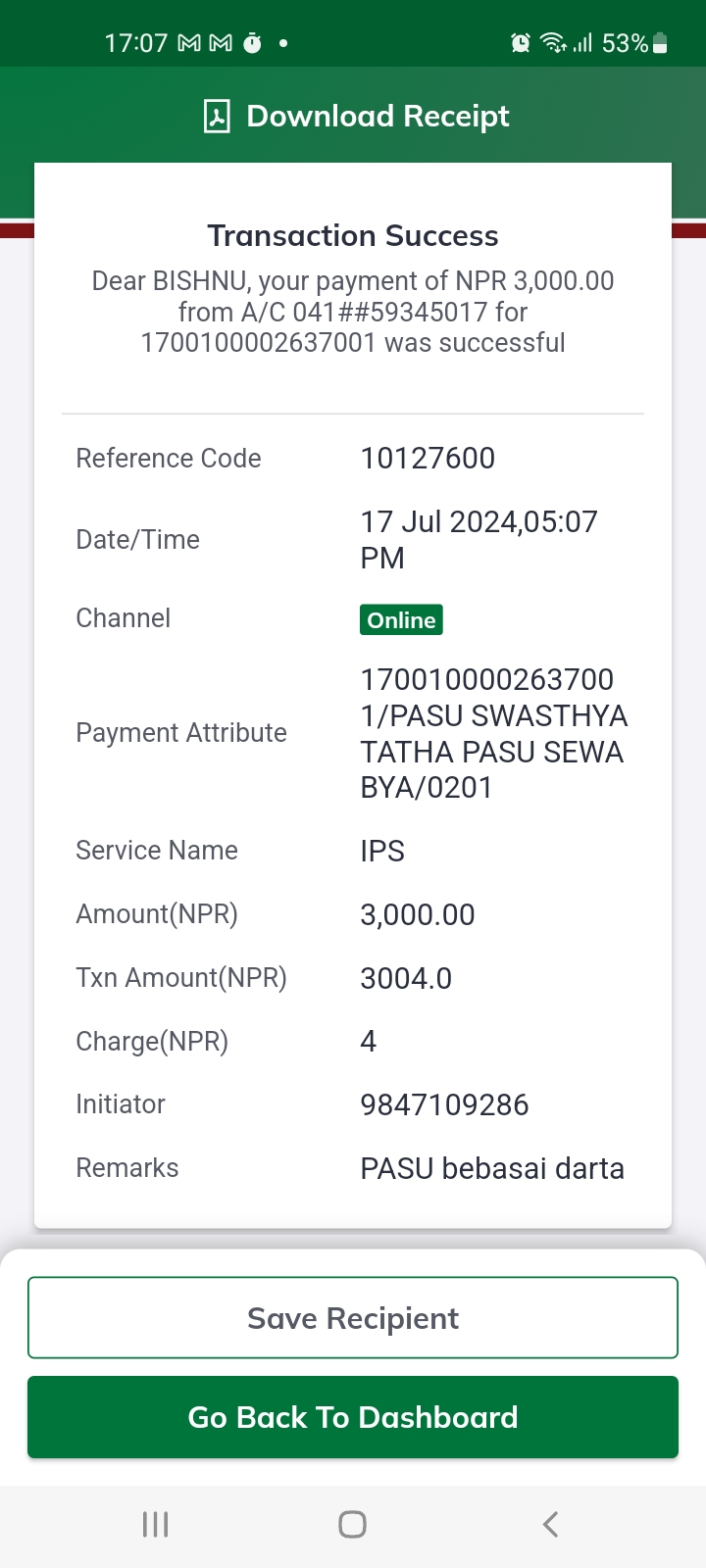Tap the PDF download receipt icon
The width and height of the screenshot is (706, 1568).
tap(217, 116)
